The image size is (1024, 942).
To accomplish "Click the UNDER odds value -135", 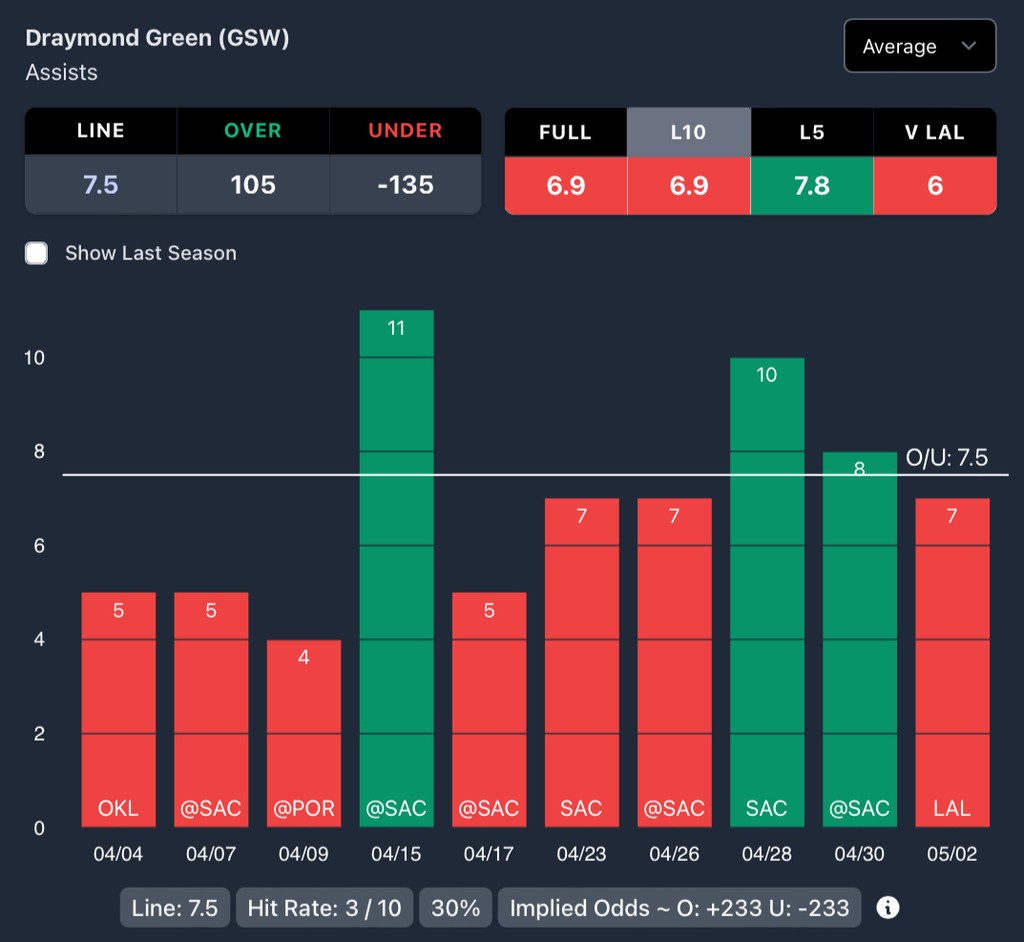I will click(x=405, y=184).
